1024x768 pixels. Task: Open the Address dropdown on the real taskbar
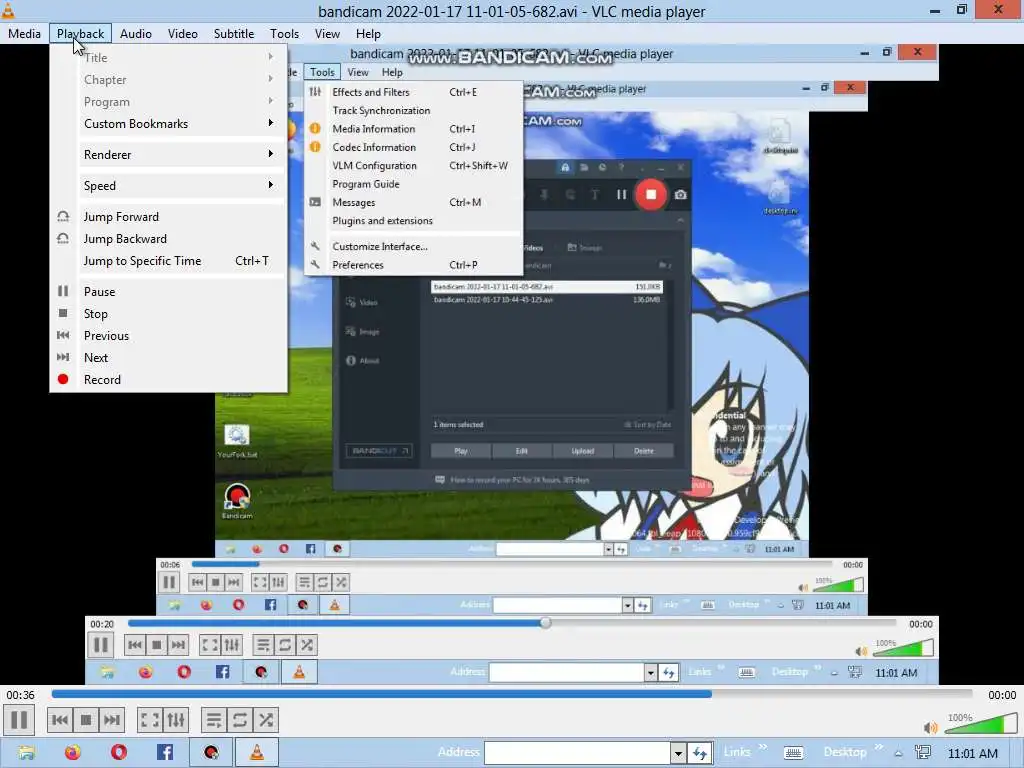pyautogui.click(x=679, y=753)
